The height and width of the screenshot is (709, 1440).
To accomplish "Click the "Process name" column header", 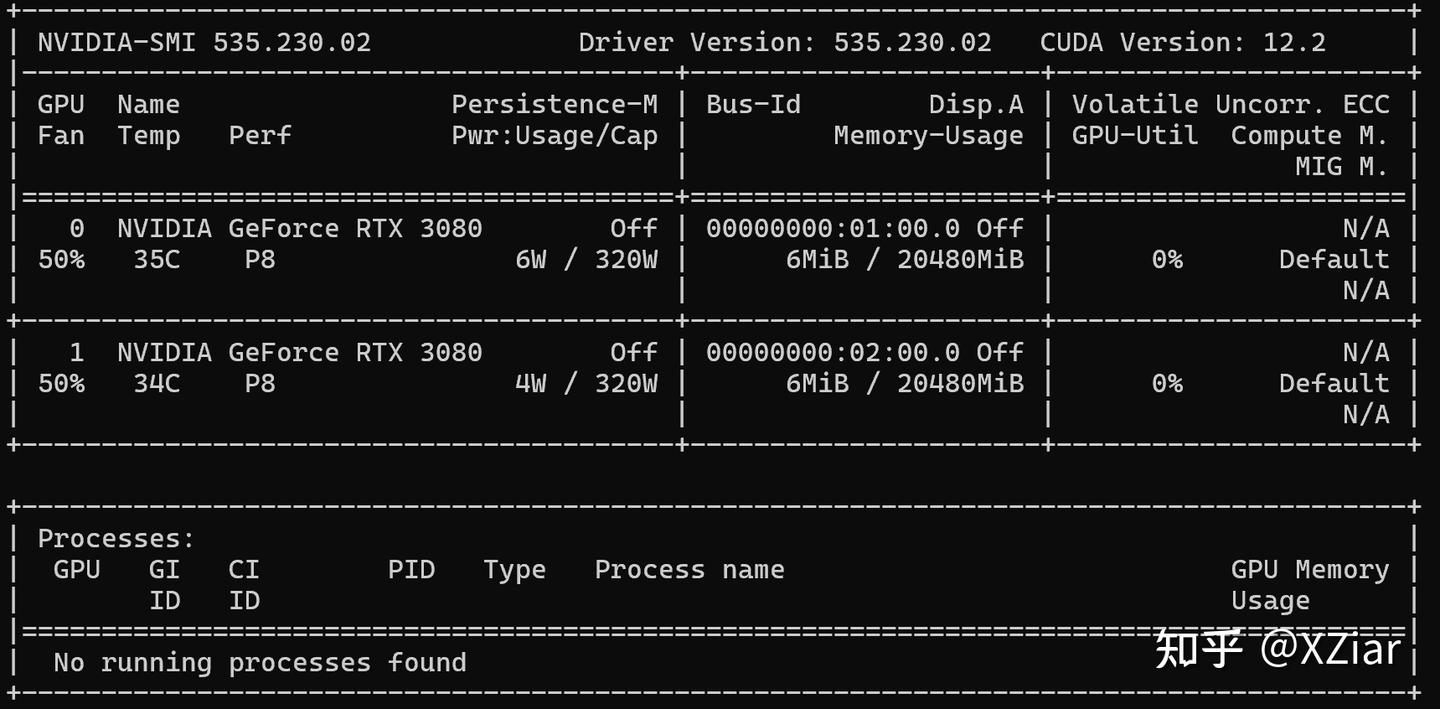I will [690, 569].
